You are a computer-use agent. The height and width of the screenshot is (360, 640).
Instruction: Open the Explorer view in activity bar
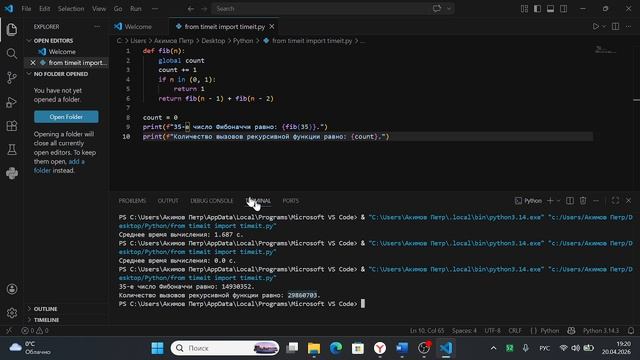(12, 29)
